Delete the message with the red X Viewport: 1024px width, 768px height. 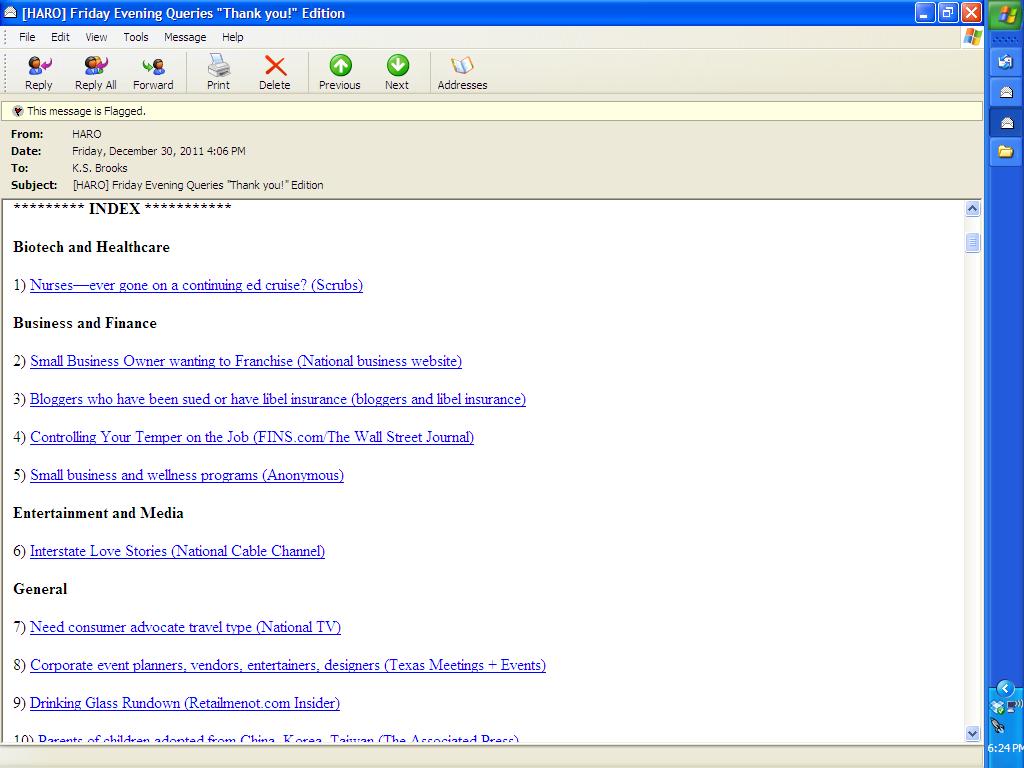tap(274, 72)
